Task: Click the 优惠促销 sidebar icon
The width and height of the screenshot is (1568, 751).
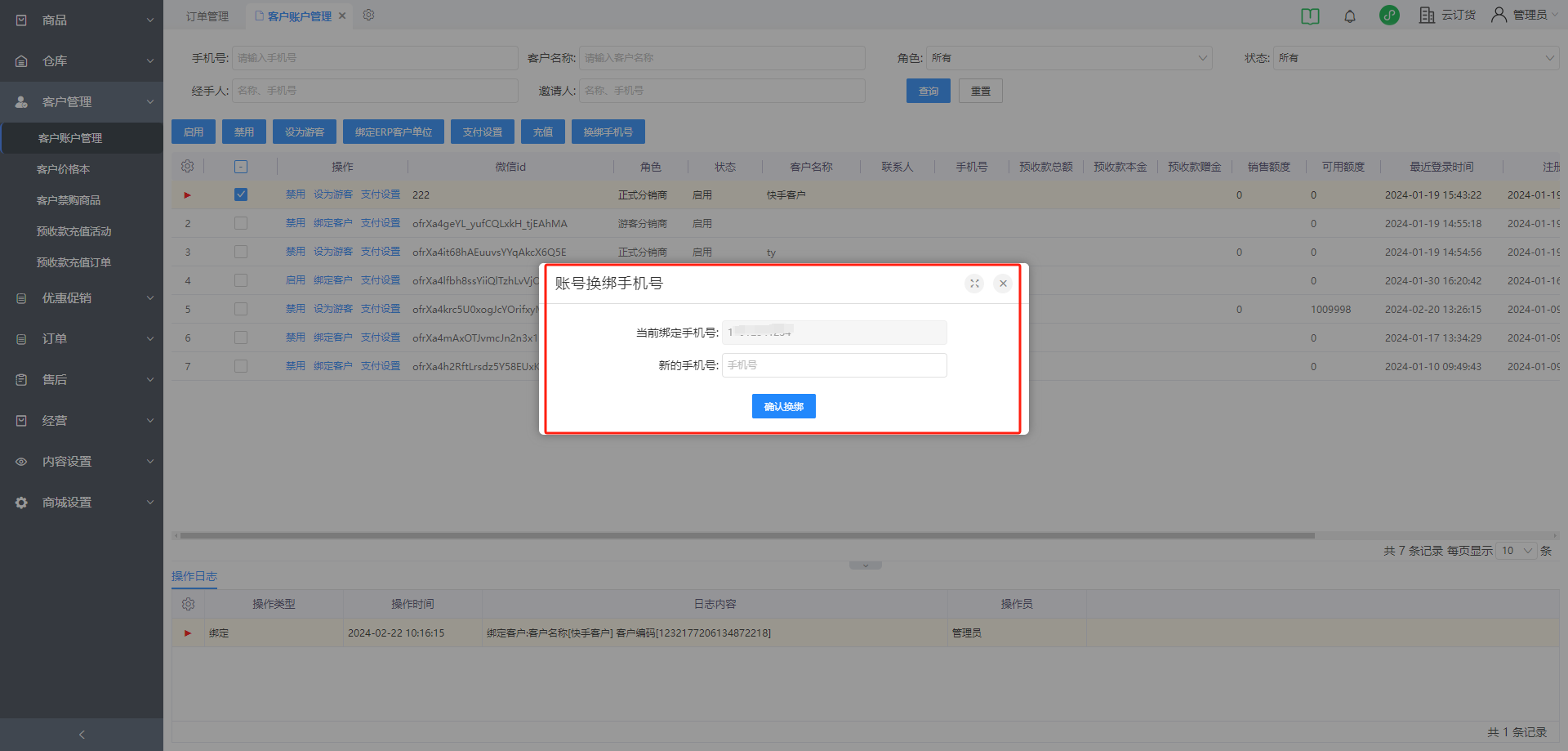Action: pyautogui.click(x=21, y=298)
